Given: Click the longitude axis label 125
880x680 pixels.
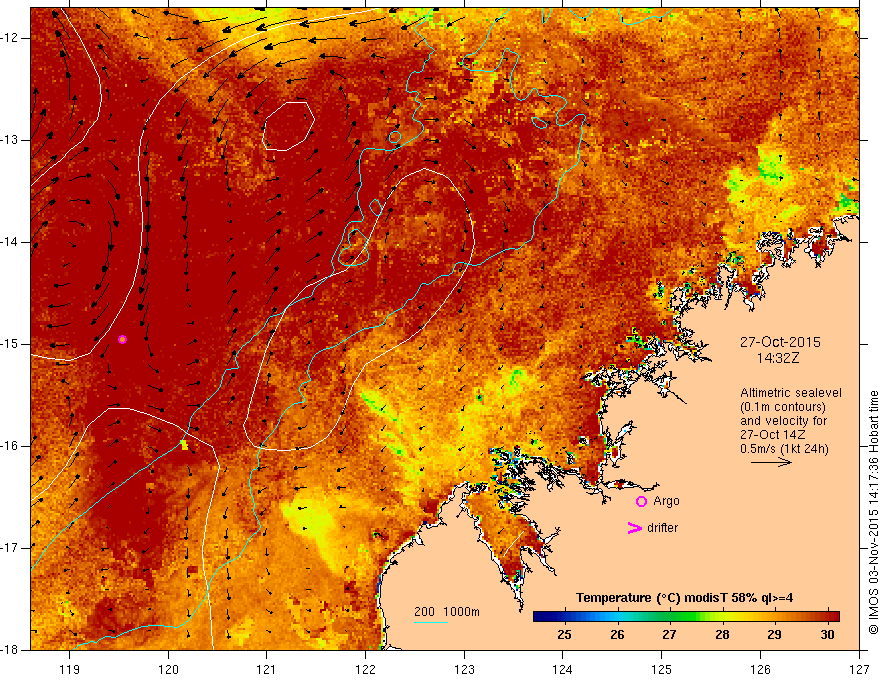Looking at the screenshot, I should point(662,669).
